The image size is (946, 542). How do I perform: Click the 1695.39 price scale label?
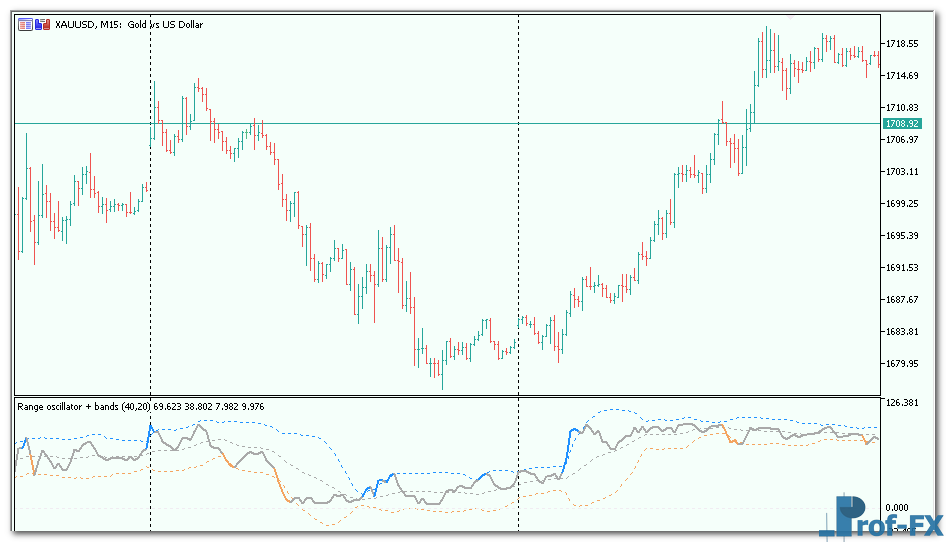(x=902, y=236)
